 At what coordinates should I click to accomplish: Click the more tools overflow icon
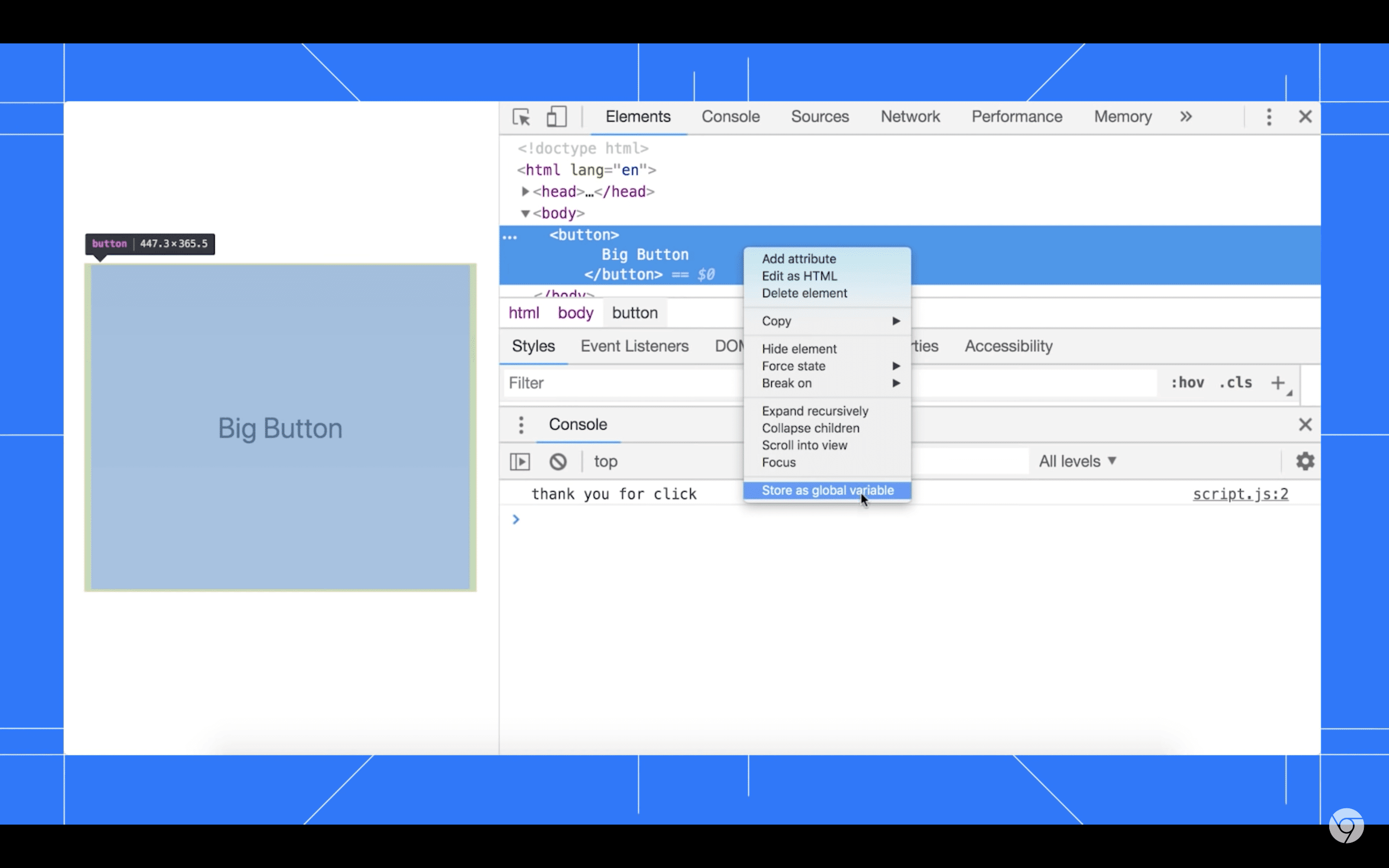pos(1186,117)
